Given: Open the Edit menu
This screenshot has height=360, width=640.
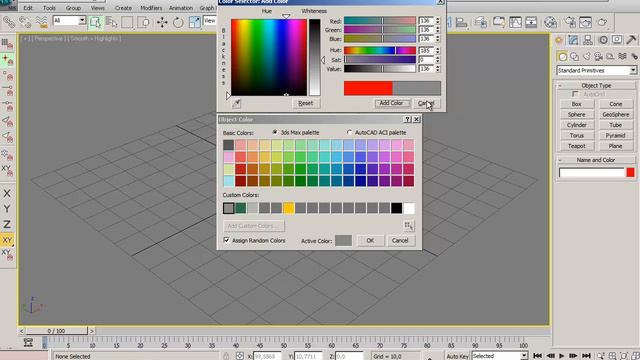Looking at the screenshot, I should [x=28, y=8].
